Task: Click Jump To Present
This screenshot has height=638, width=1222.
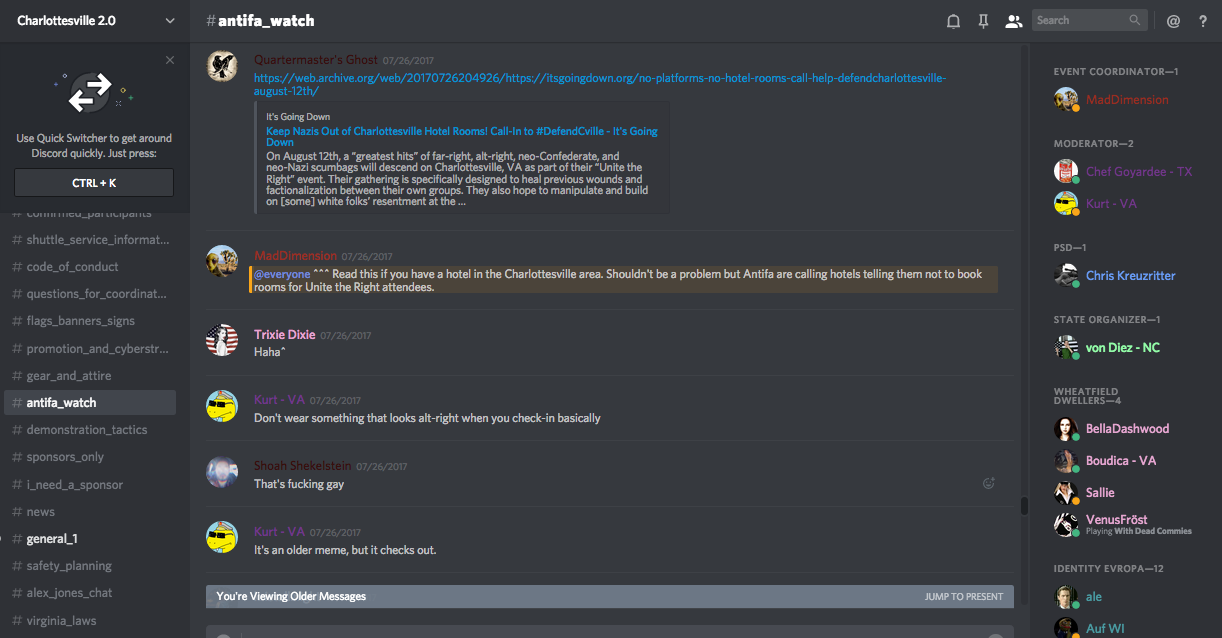Action: pos(964,597)
